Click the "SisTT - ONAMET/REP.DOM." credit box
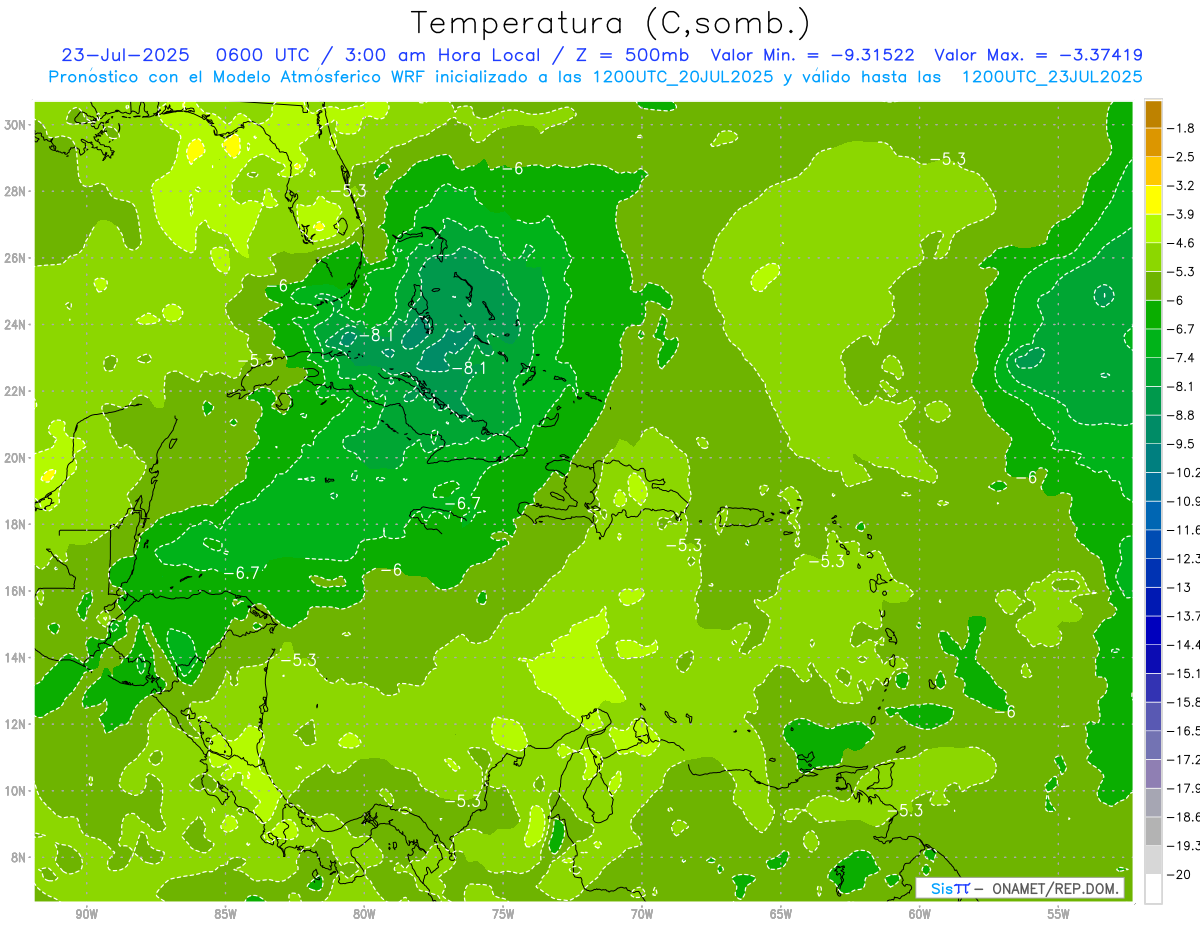 [x=1020, y=888]
